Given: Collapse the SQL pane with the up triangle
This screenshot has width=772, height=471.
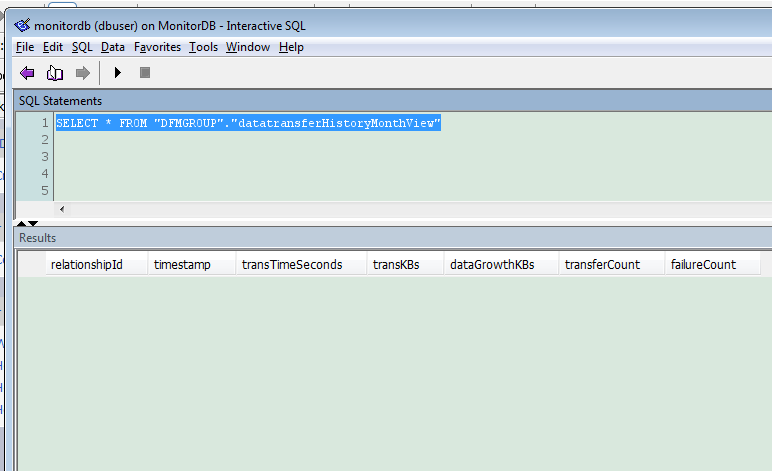Looking at the screenshot, I should point(22,223).
